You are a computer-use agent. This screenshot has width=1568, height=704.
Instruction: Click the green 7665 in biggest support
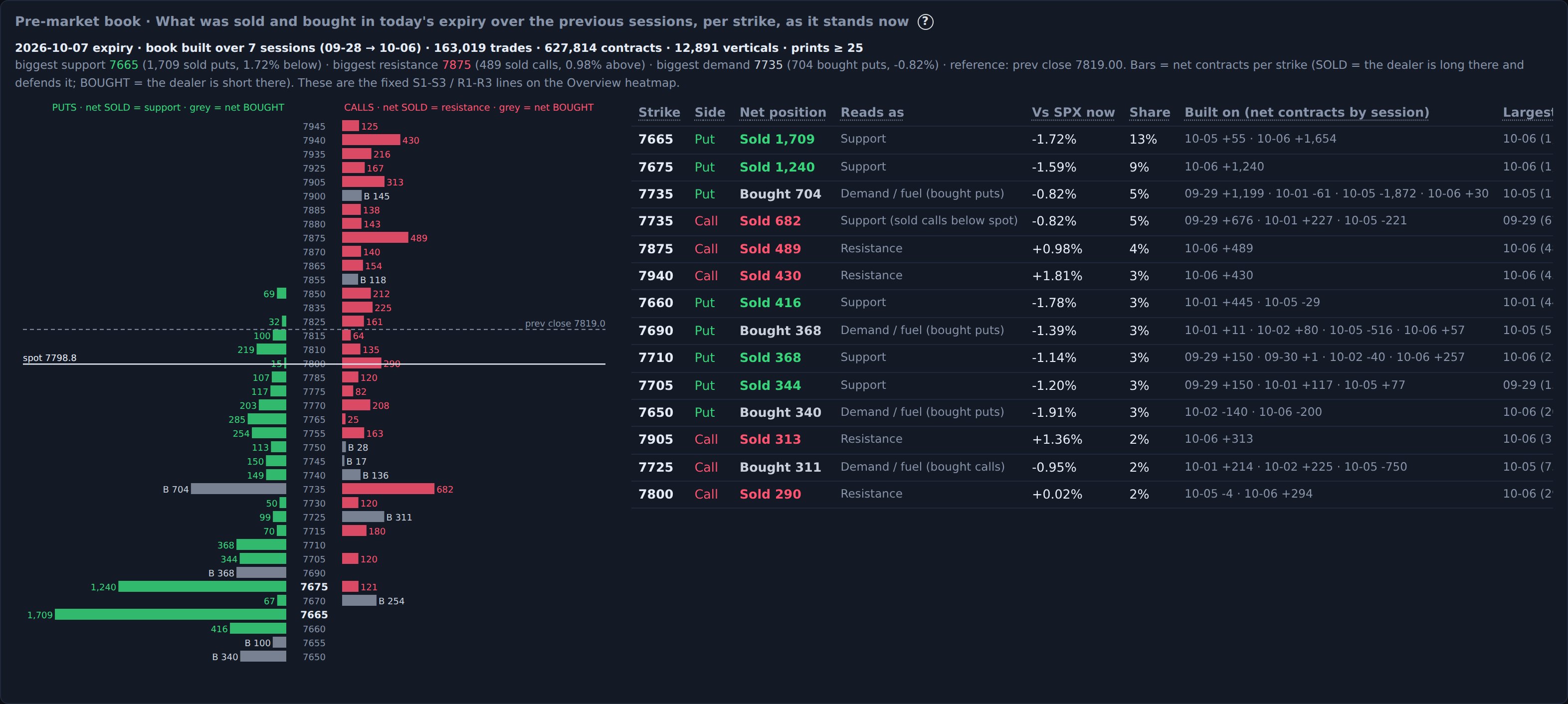click(x=124, y=65)
